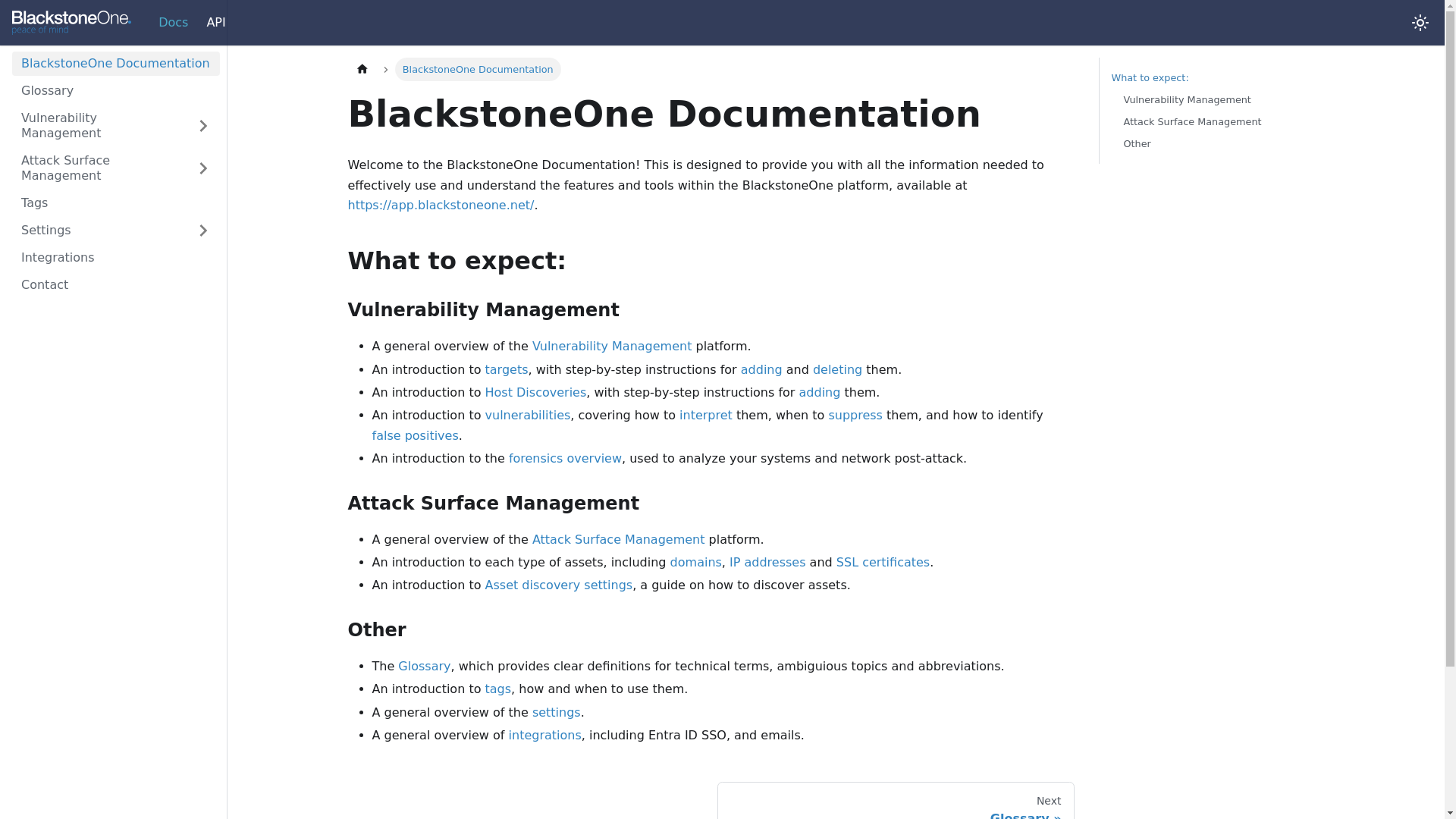The image size is (1456, 819).
Task: Click the BlackstoneOne Documentation page title
Action: 664,115
